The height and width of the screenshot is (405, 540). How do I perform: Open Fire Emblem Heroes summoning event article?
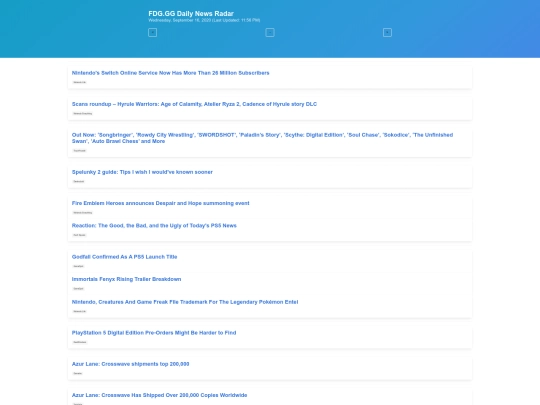coord(160,203)
